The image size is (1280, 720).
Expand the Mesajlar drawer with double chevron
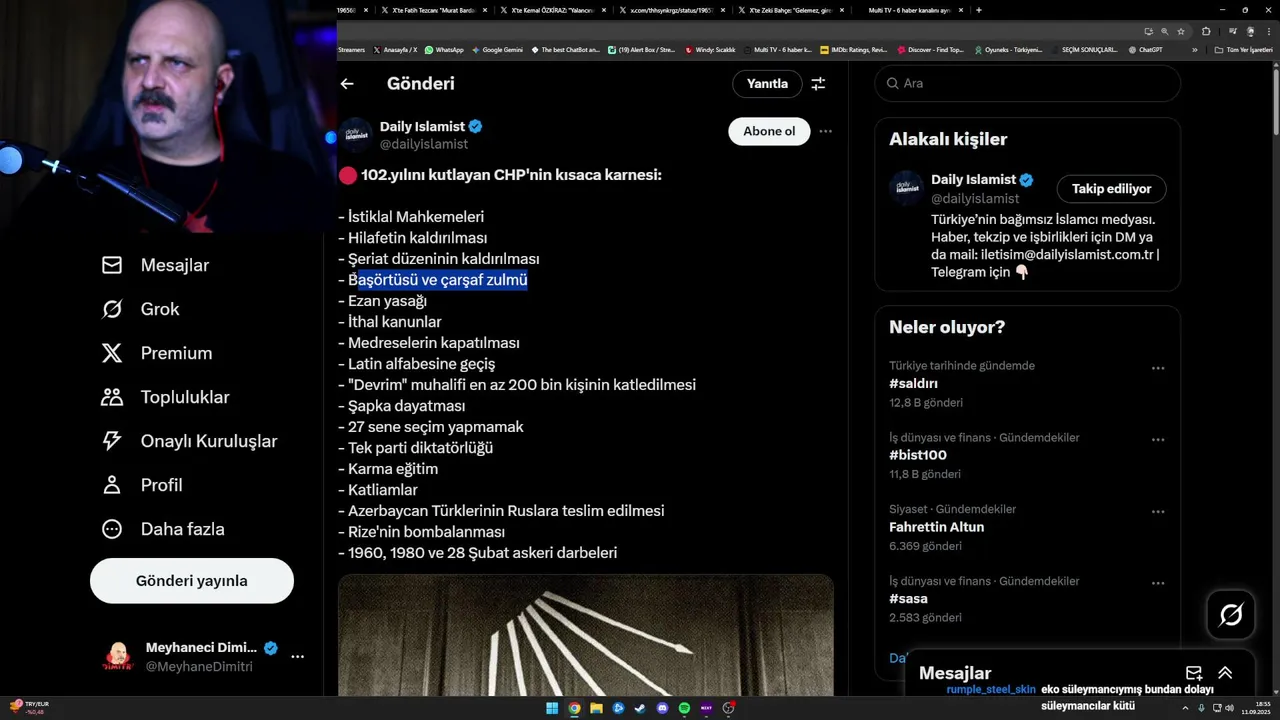[1225, 673]
